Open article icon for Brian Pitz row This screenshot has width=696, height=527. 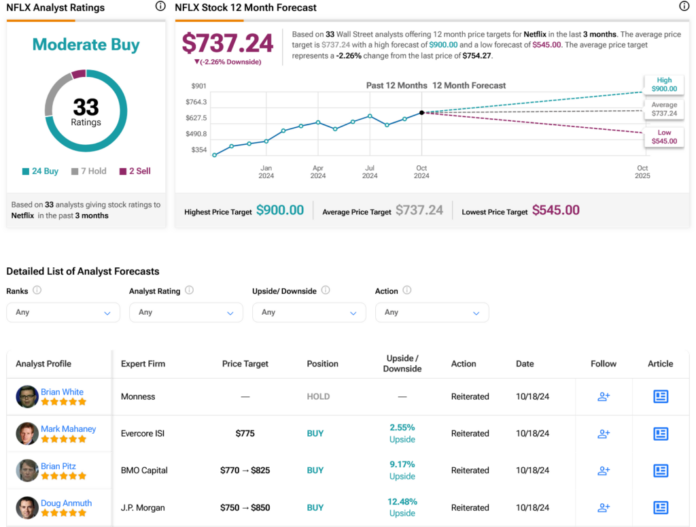coord(660,470)
